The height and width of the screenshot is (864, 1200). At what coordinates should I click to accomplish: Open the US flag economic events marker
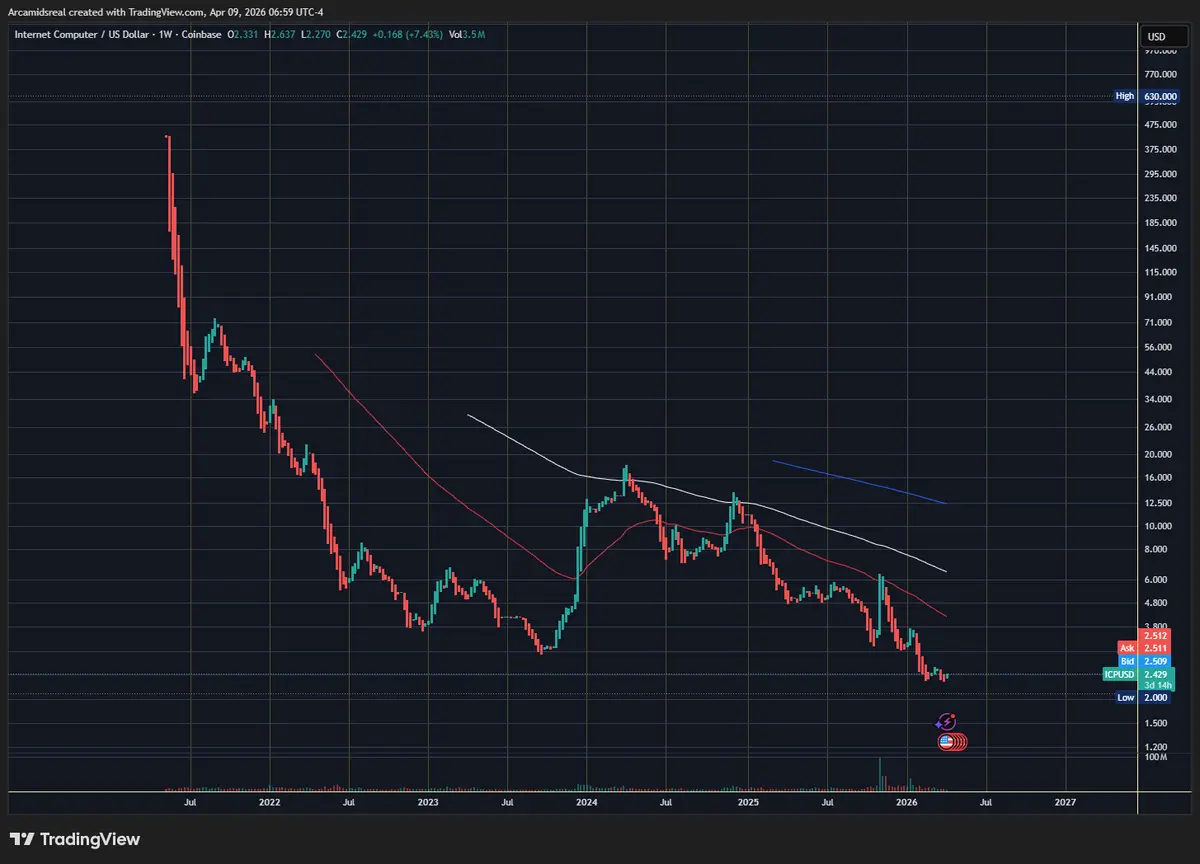(946, 742)
